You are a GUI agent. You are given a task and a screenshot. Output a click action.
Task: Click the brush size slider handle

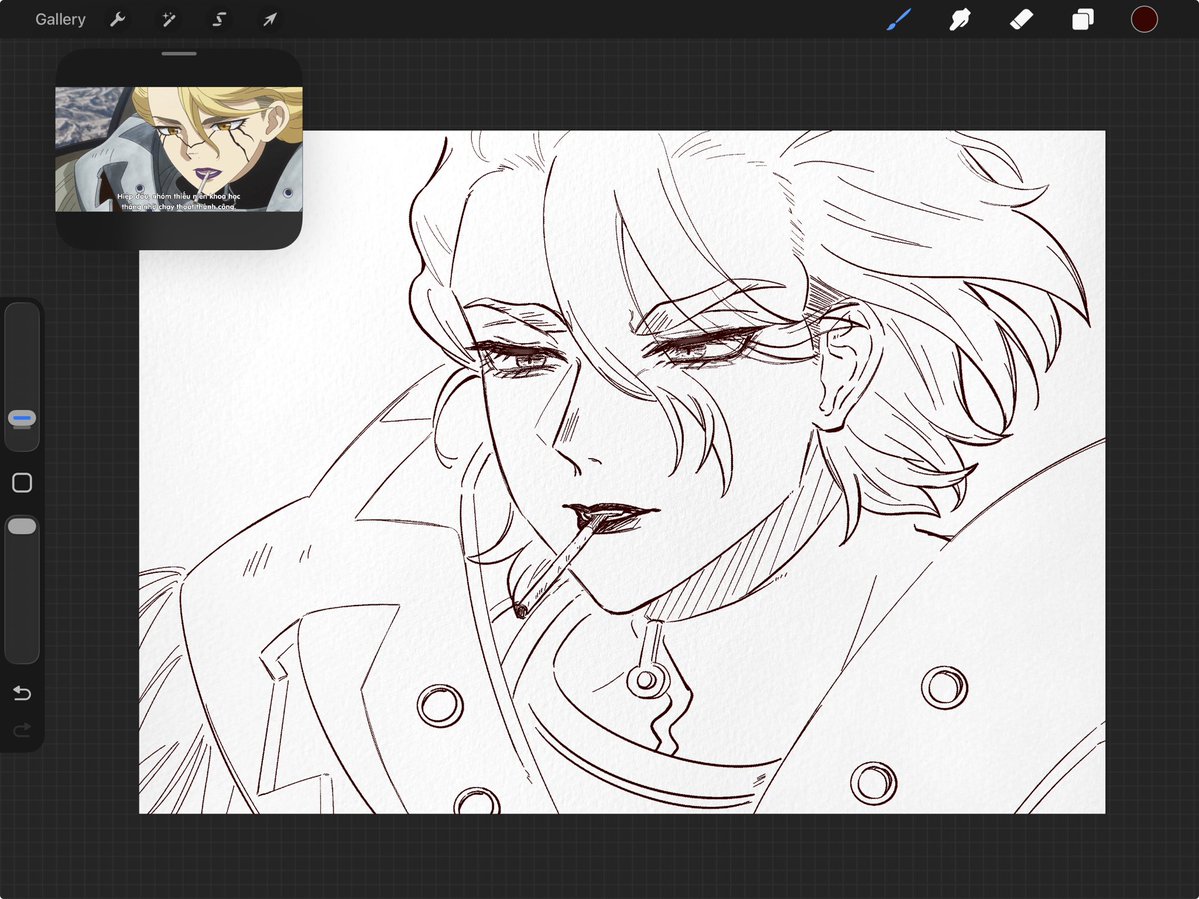click(x=22, y=418)
